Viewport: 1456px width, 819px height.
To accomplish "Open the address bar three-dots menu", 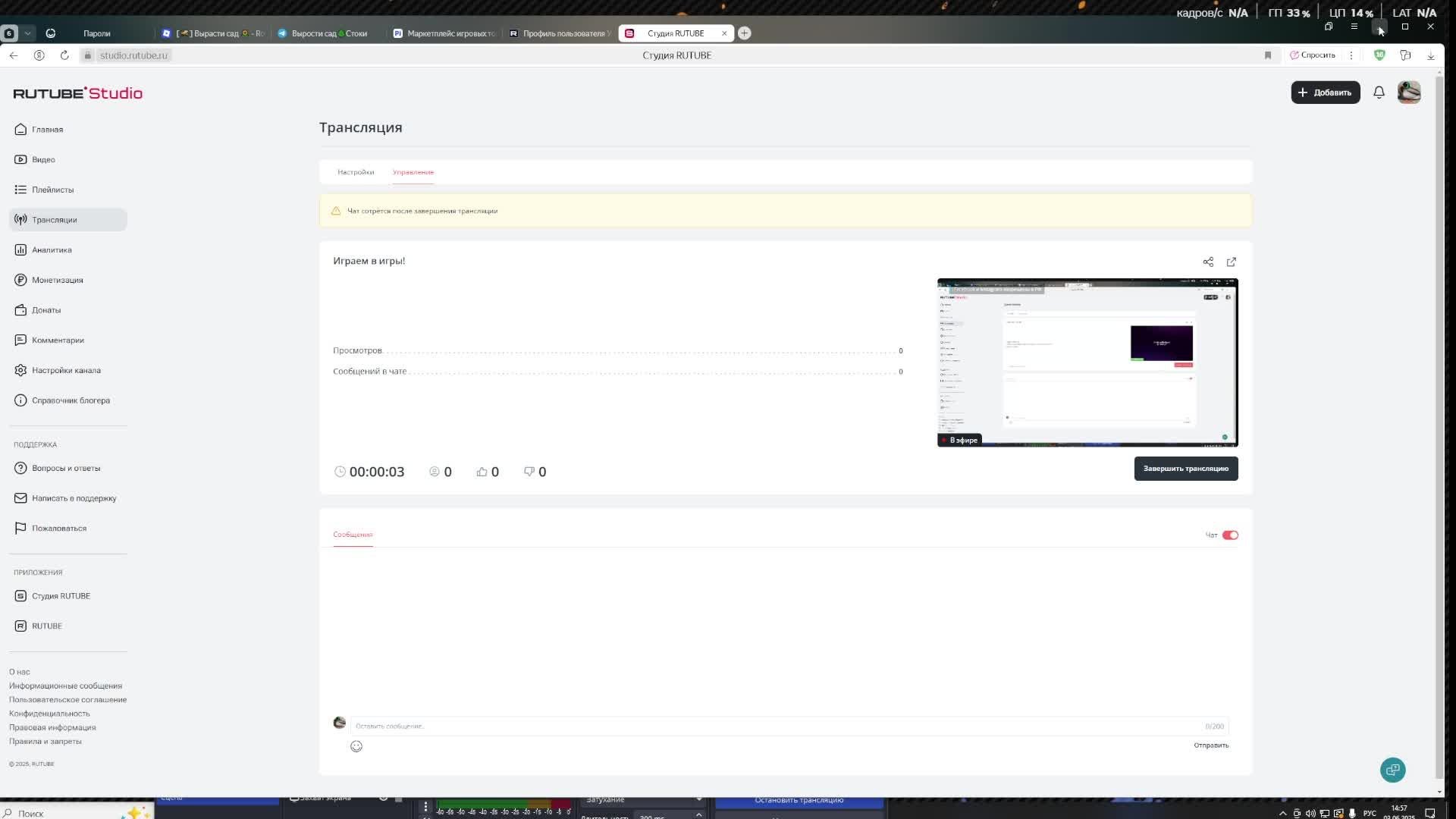I will (1351, 55).
